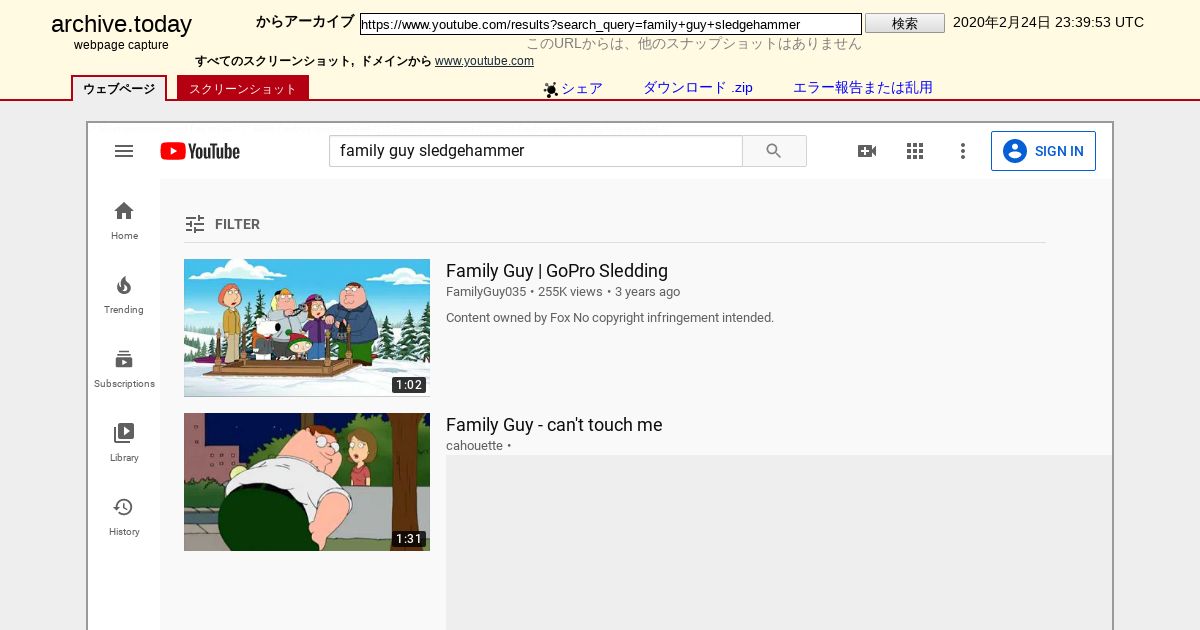
Task: Open the three-dot settings menu
Action: 963,151
